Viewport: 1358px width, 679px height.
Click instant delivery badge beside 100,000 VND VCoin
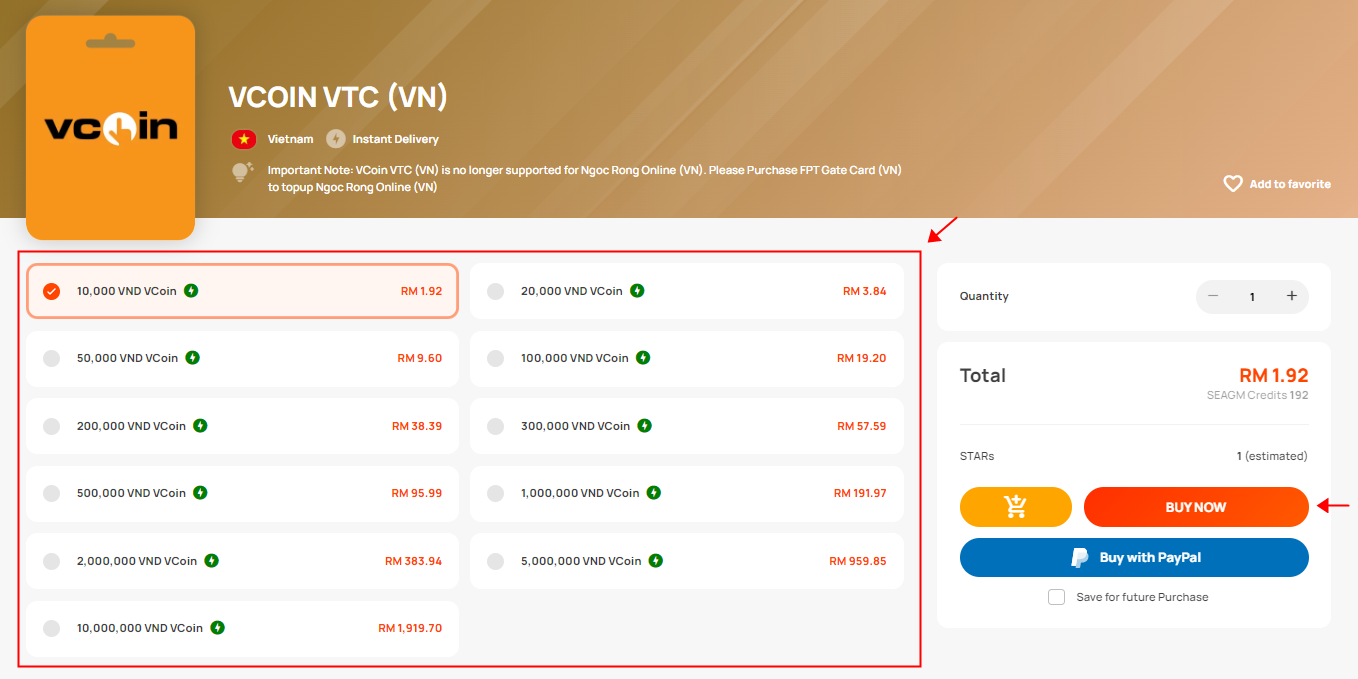[x=643, y=358]
